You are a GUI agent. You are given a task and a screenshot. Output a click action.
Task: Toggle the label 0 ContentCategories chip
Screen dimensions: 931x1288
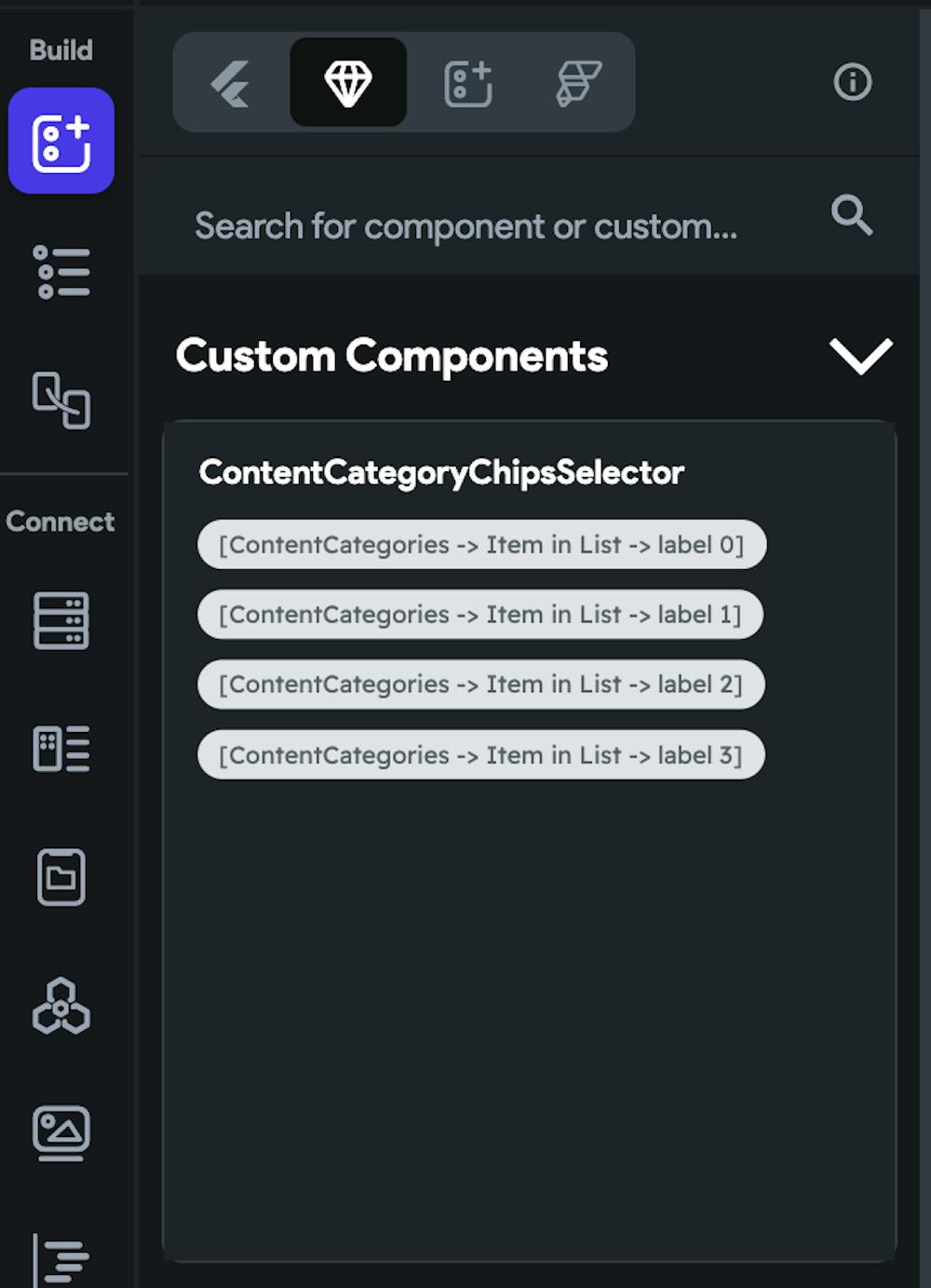[x=480, y=545]
